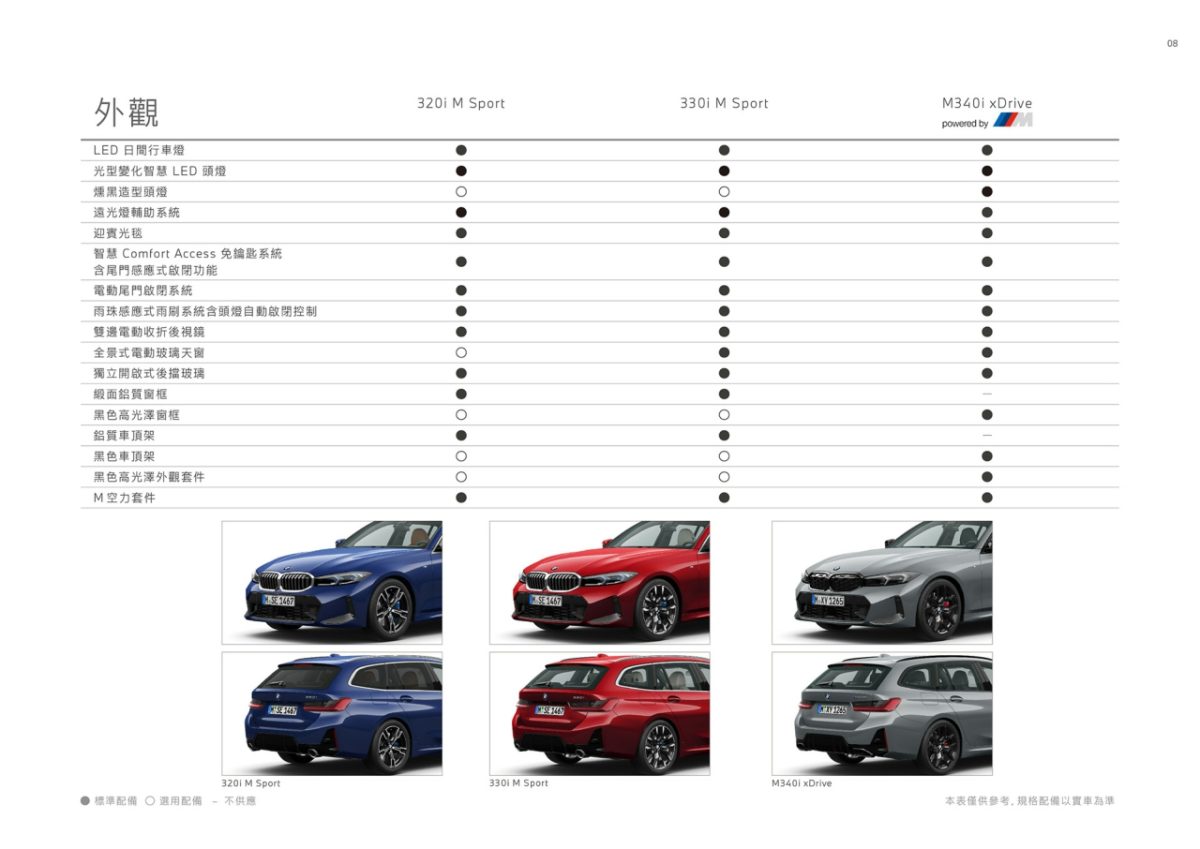Click the '鋁質車頂架' row label
Screen dimensions: 1200x849
click(x=124, y=435)
